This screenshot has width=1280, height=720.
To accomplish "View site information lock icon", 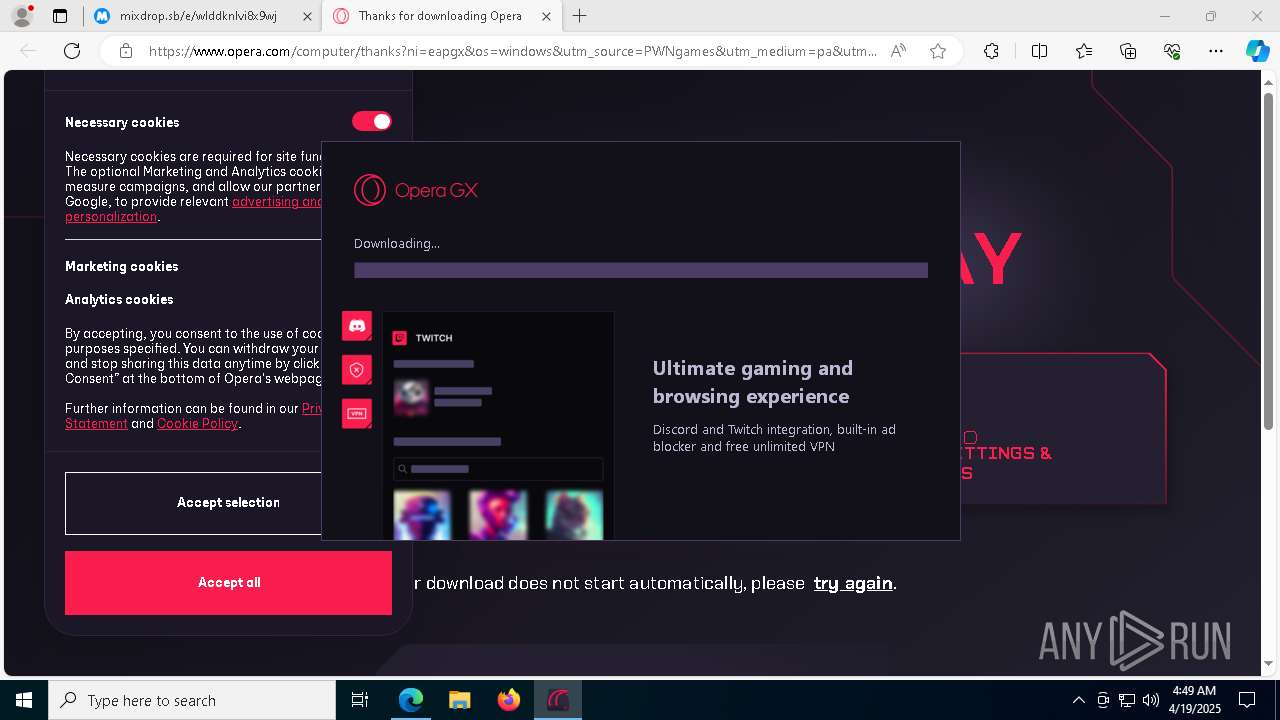I will tap(126, 51).
